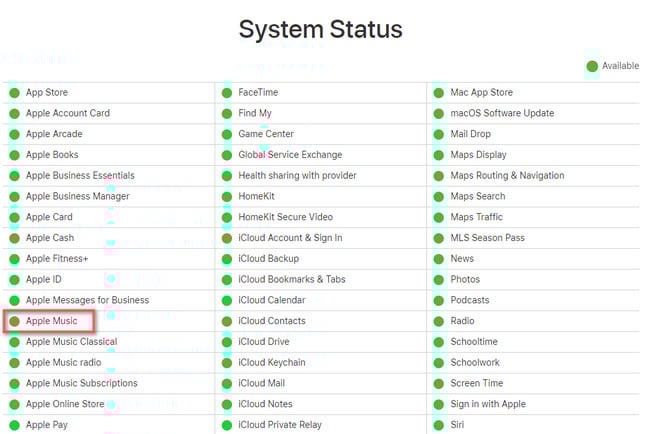Click the status dot next to Apple Arcade
The height and width of the screenshot is (434, 650).
point(15,134)
